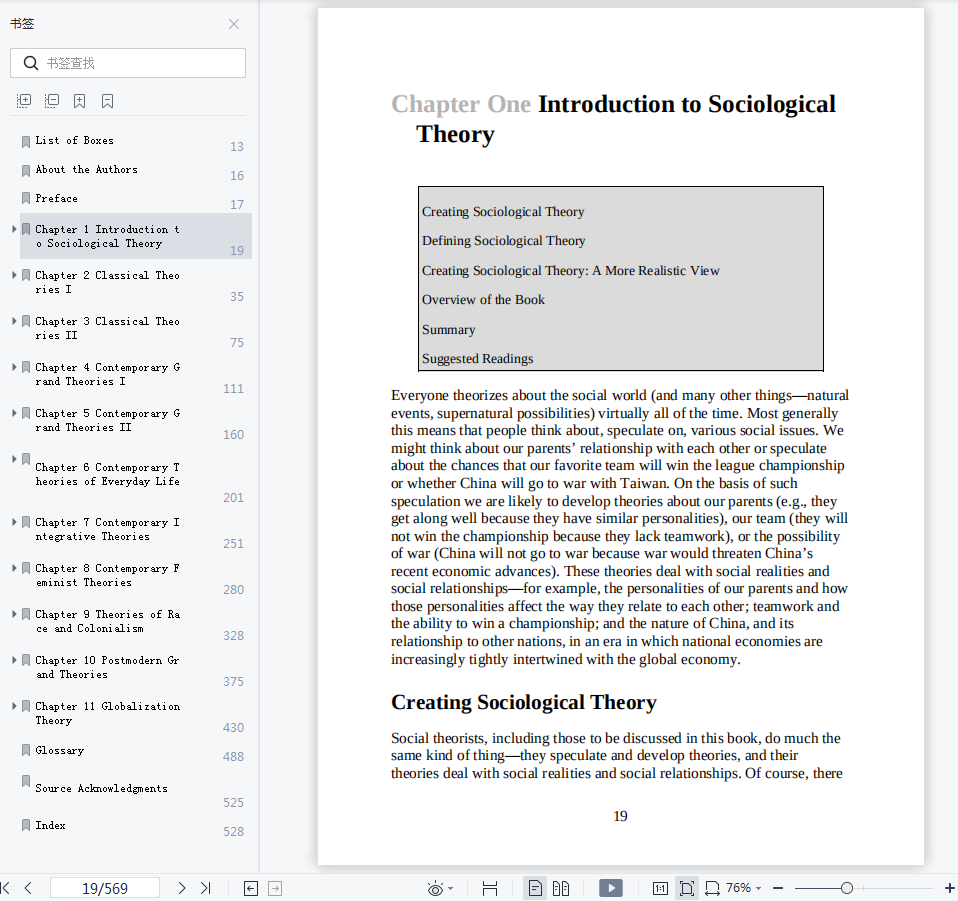Screen dimensions: 958x901
Task: Click the zoom slider handle
Action: [x=847, y=888]
